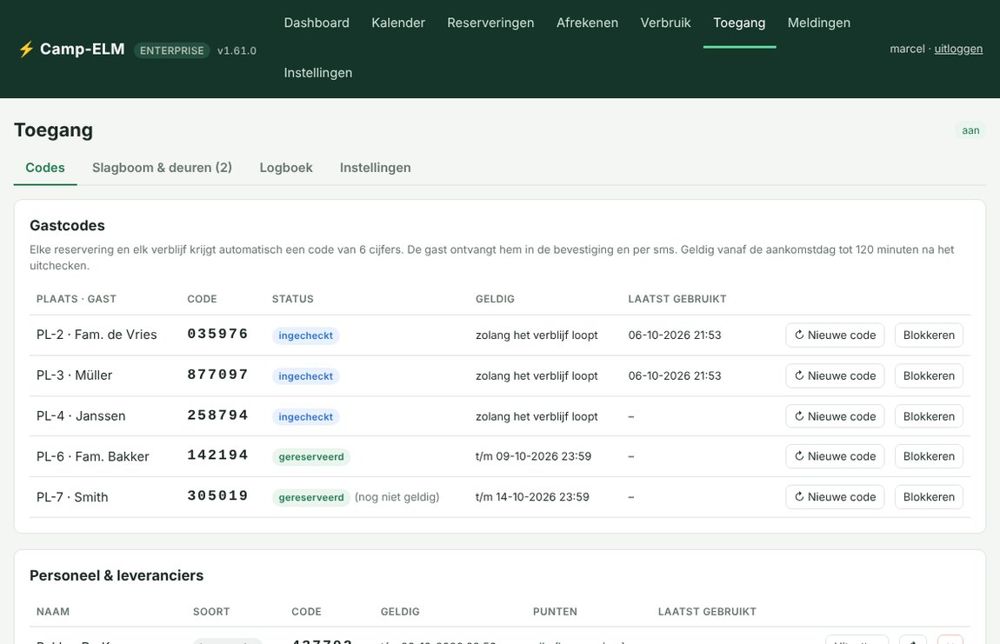Select Toegang in the top navigation
The height and width of the screenshot is (644, 1000).
tap(739, 23)
